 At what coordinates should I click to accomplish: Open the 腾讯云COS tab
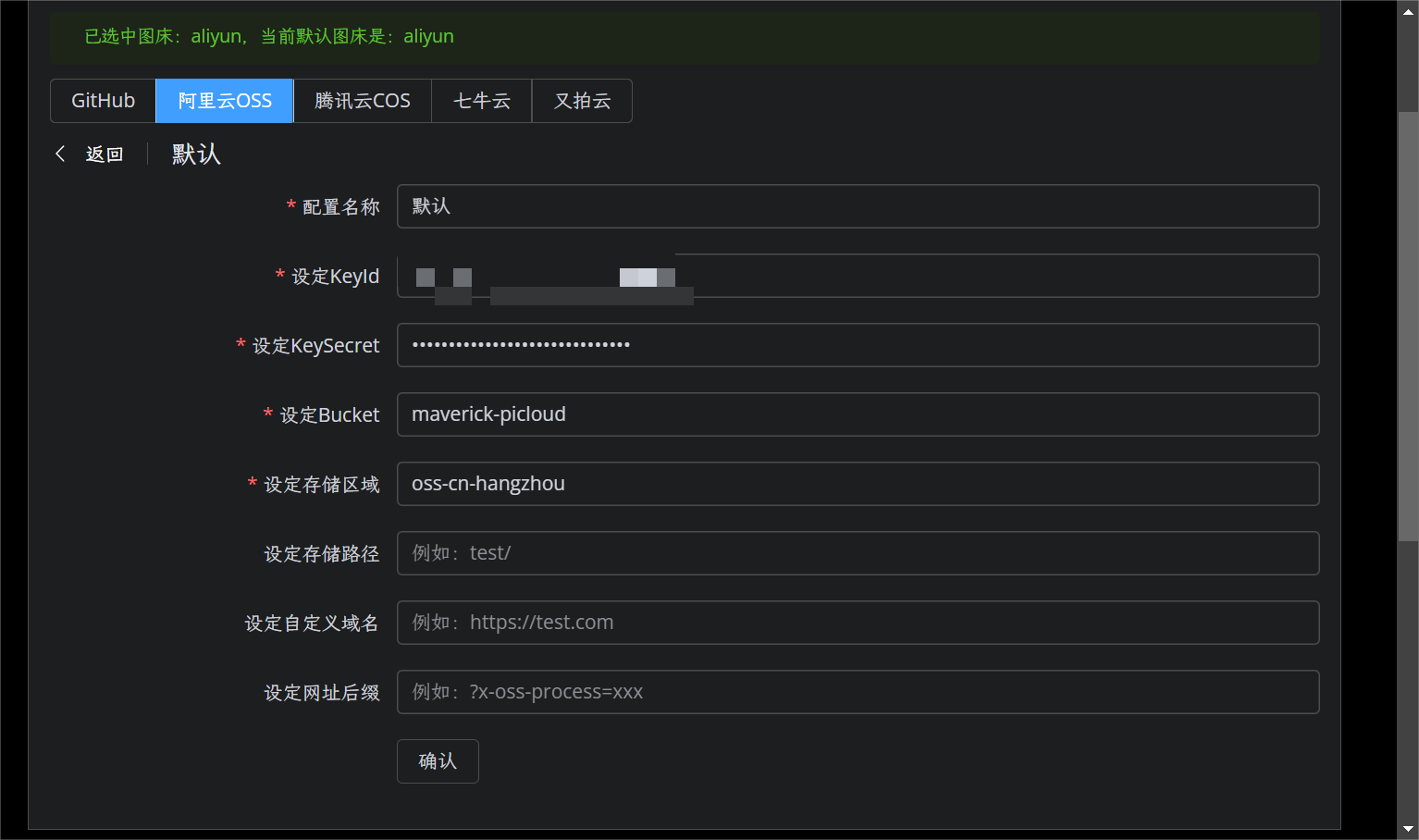point(362,101)
